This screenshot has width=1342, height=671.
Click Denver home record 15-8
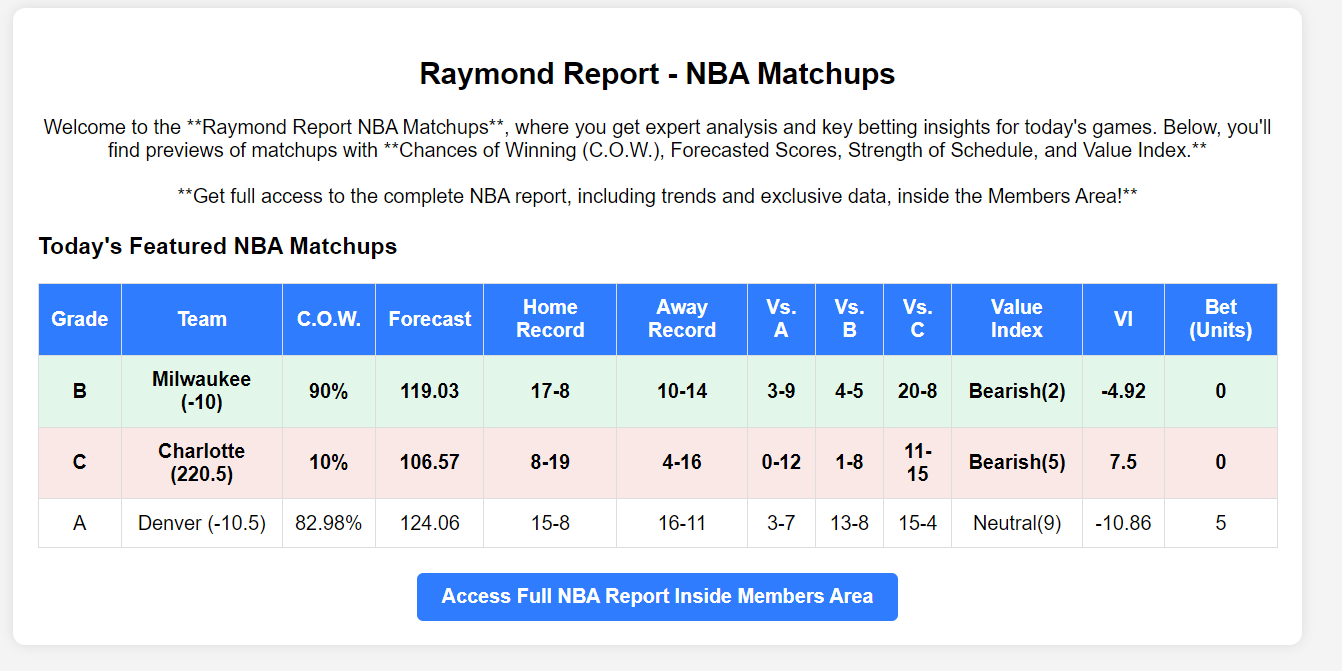click(550, 523)
